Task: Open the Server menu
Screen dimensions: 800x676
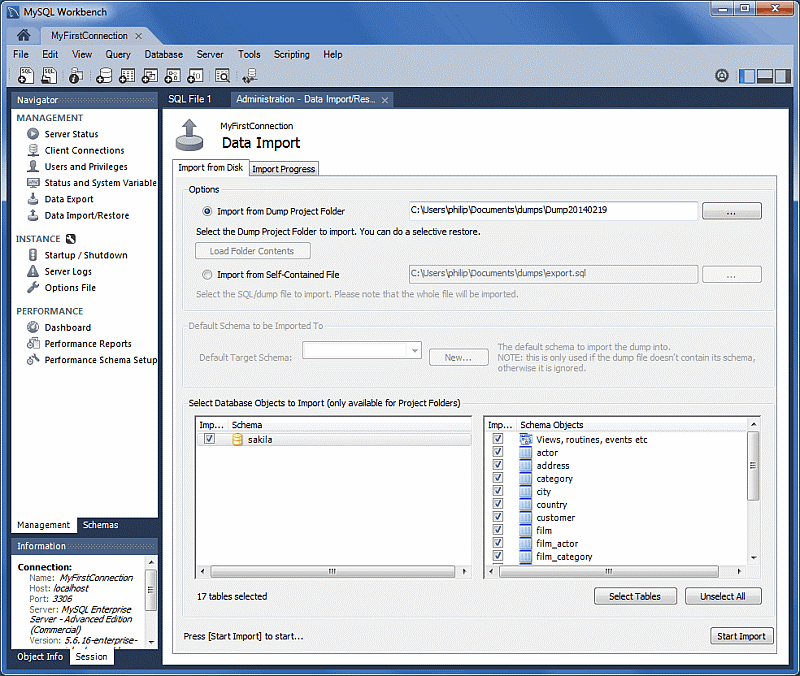Action: tap(210, 54)
